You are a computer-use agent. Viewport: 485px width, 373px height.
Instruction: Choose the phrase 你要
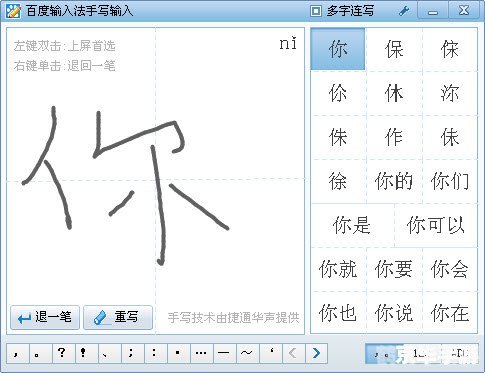(x=394, y=269)
